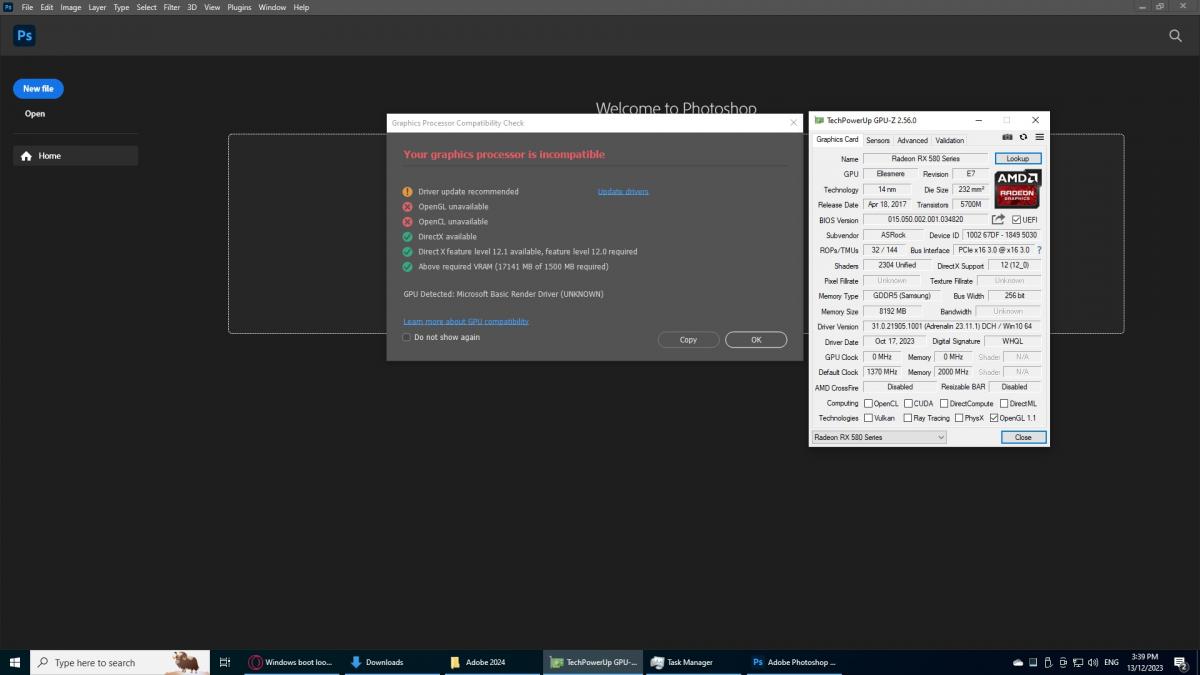Viewport: 1200px width, 675px height.
Task: Open the Filter menu
Action: coord(172,7)
